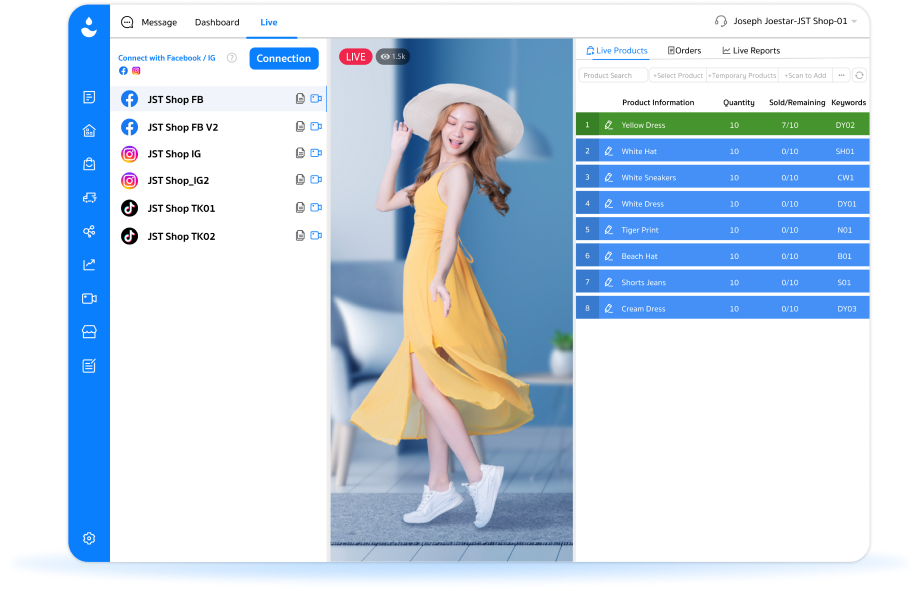919x591 pixels.
Task: Click the +Select Product button
Action: point(678,75)
